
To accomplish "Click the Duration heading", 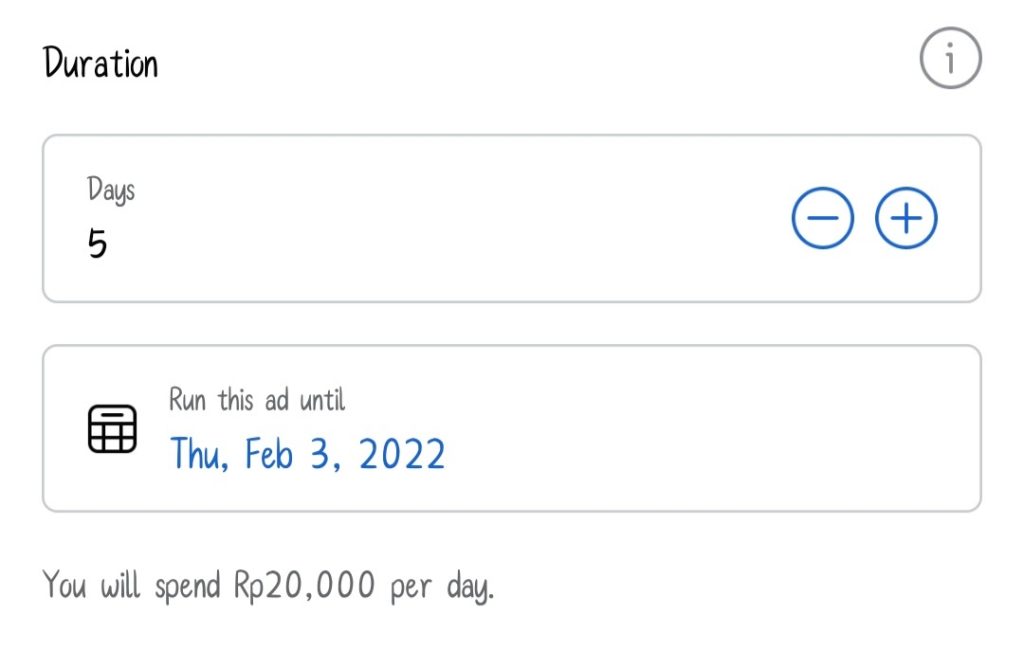I will (101, 63).
